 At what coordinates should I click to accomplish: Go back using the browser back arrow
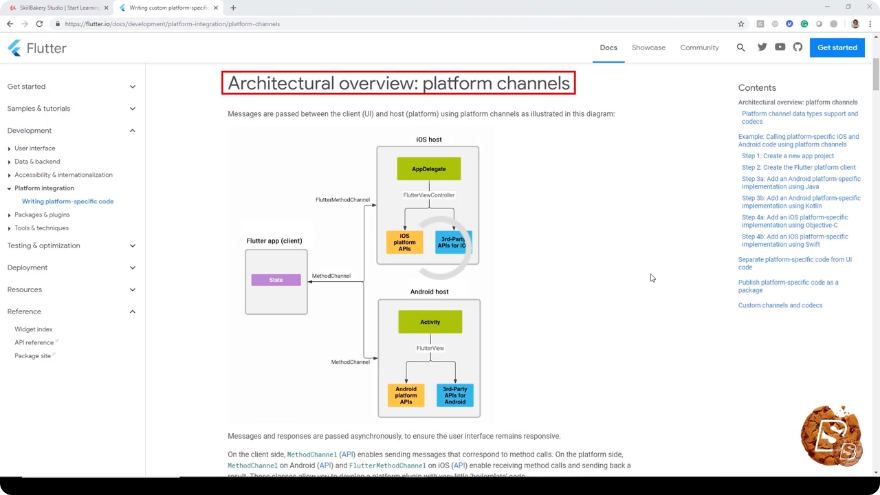pos(10,24)
